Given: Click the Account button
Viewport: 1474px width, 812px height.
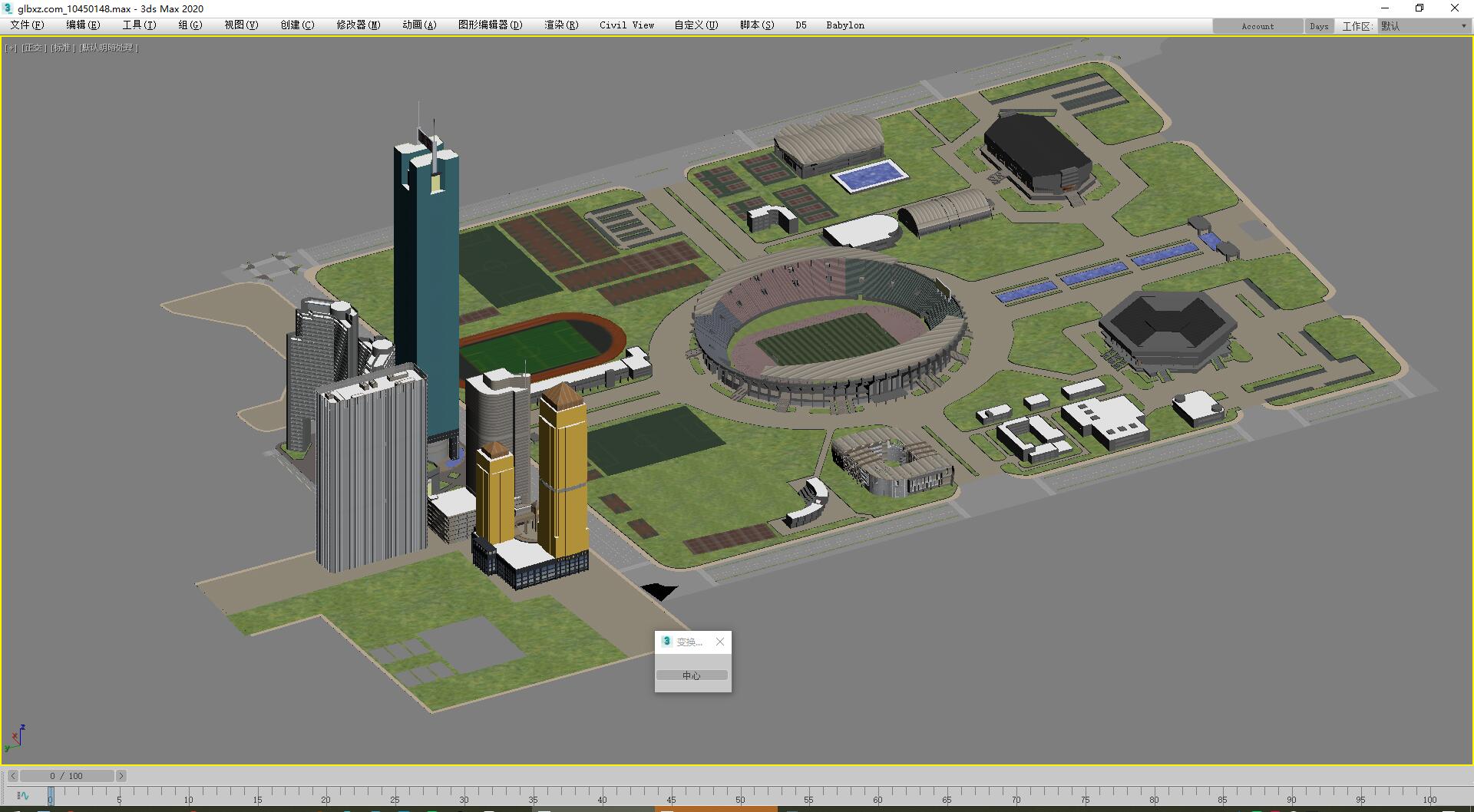Looking at the screenshot, I should (1257, 26).
